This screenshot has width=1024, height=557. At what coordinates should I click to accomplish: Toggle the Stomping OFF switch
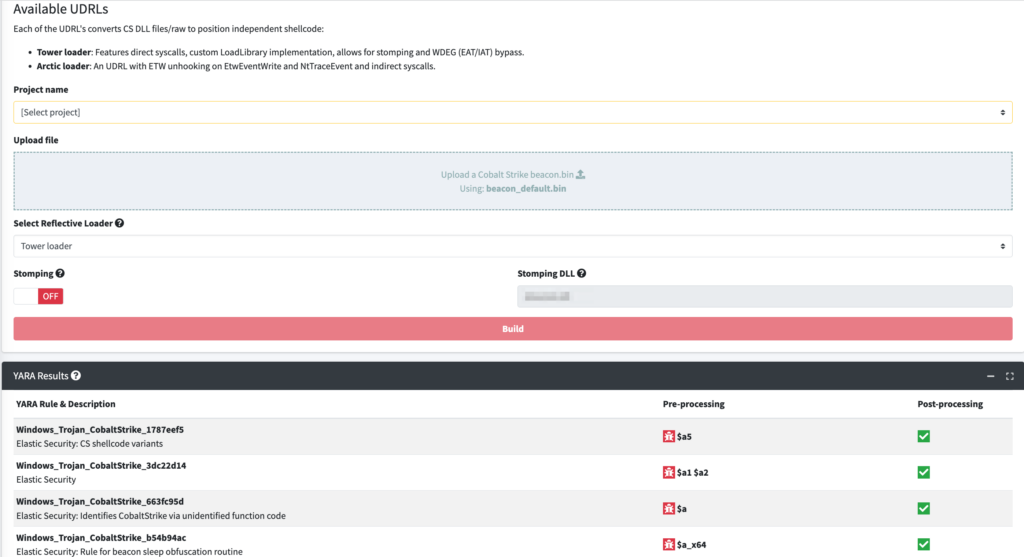pyautogui.click(x=39, y=296)
